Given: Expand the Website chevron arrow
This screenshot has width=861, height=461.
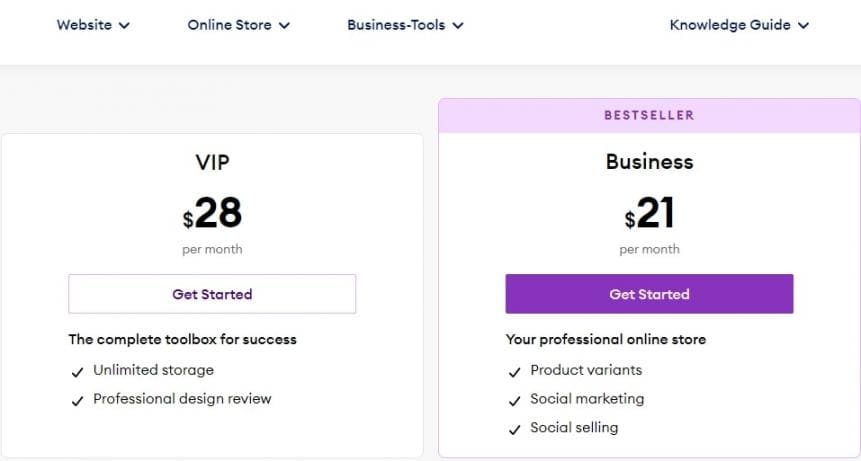Looking at the screenshot, I should pos(124,26).
